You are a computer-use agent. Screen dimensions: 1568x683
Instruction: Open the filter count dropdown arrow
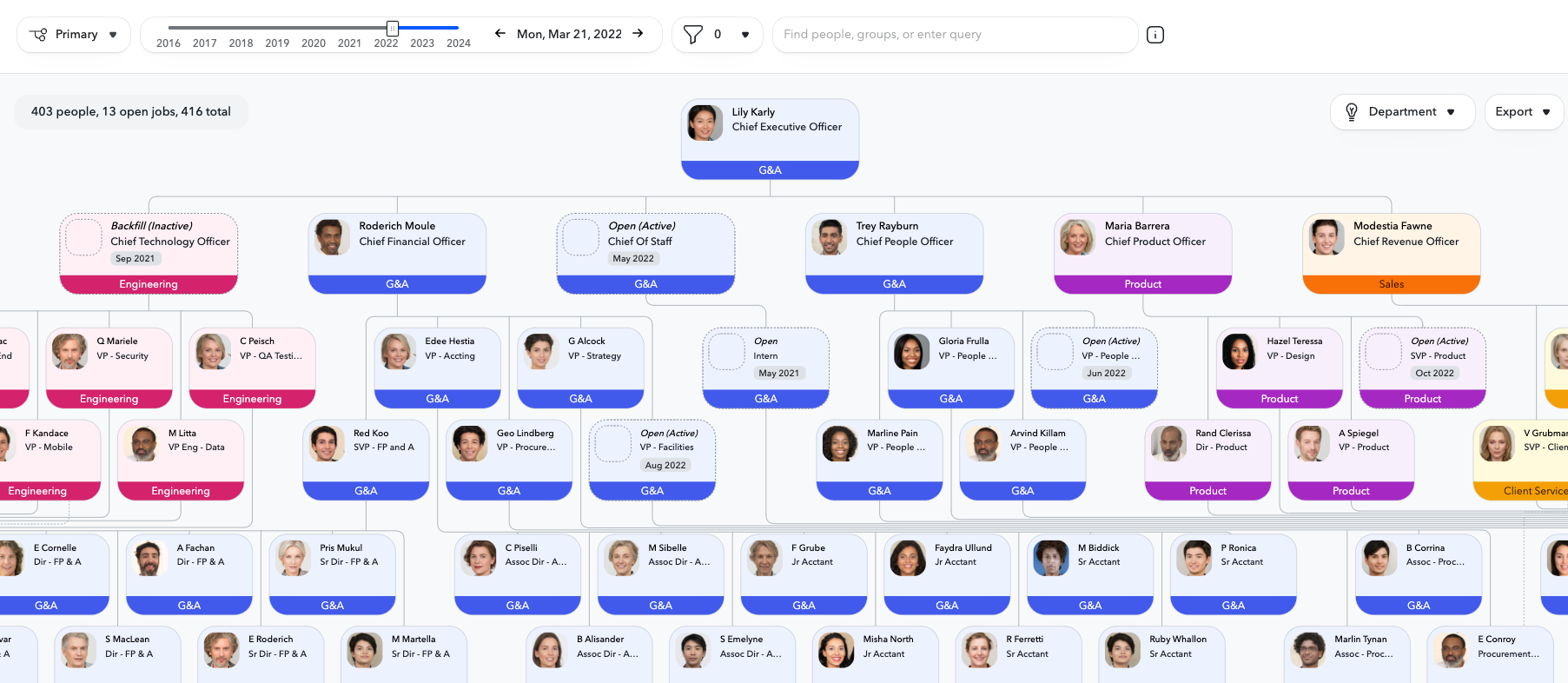pos(744,35)
